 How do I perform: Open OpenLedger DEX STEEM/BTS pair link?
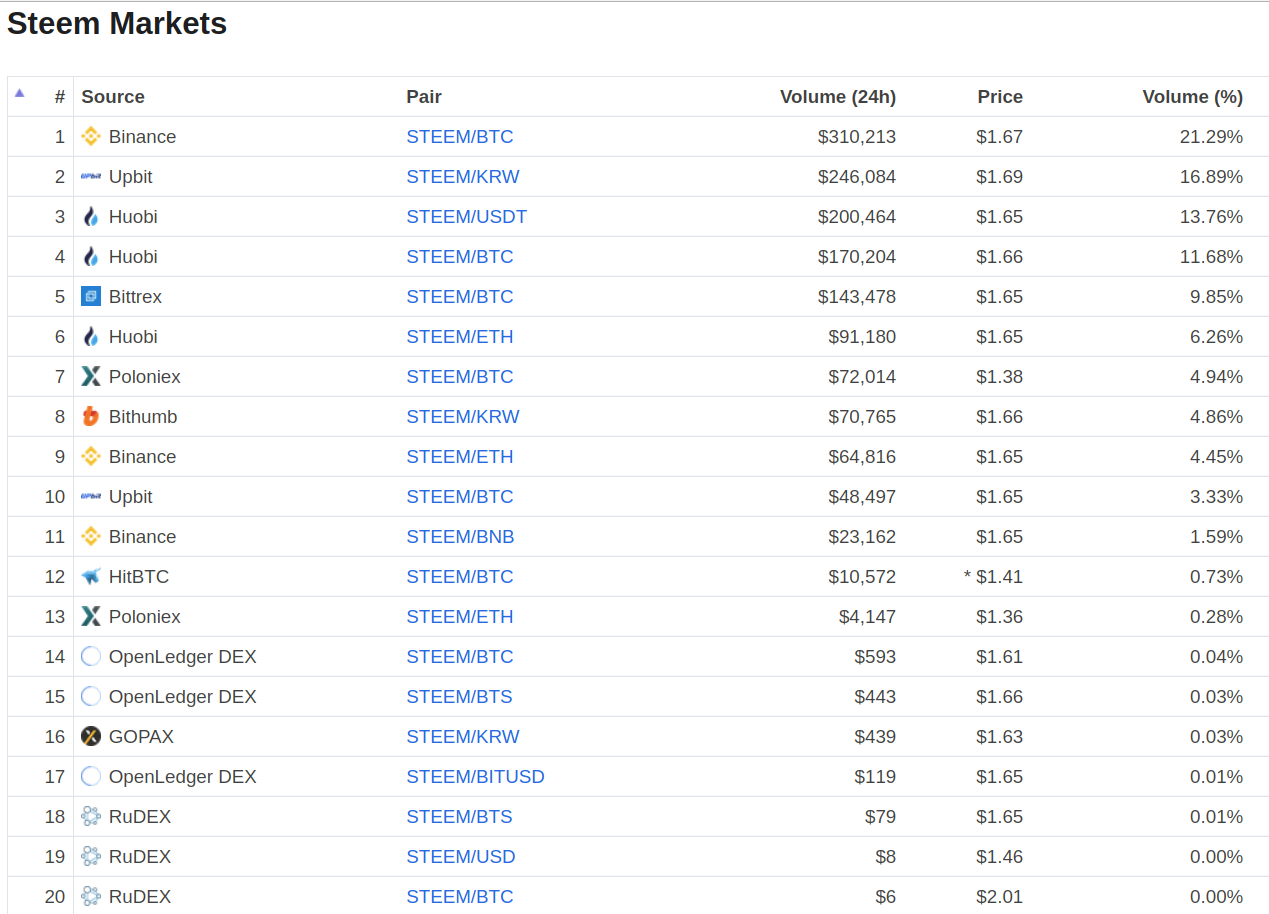pyautogui.click(x=460, y=697)
